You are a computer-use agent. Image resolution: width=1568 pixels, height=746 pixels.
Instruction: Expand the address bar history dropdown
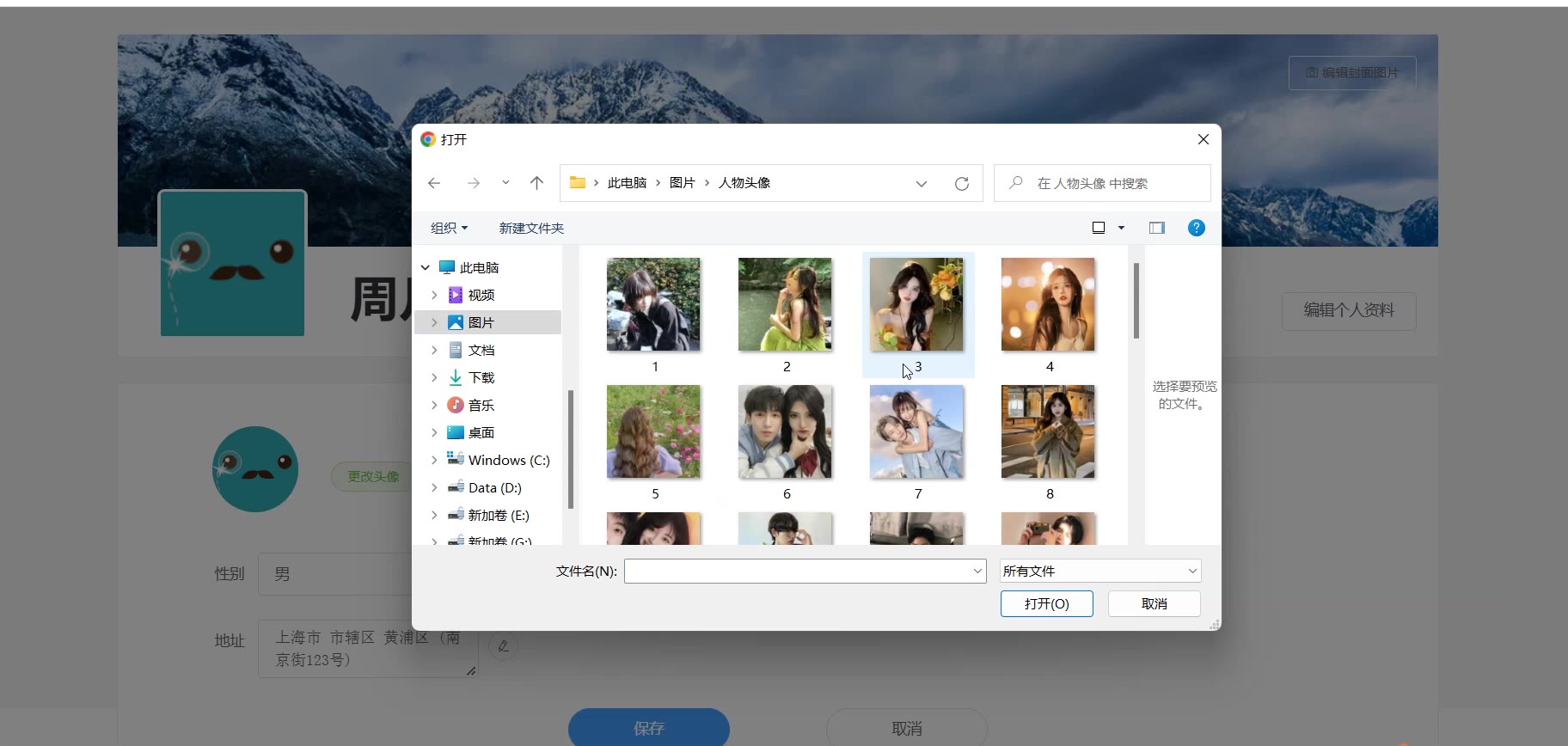tap(922, 183)
